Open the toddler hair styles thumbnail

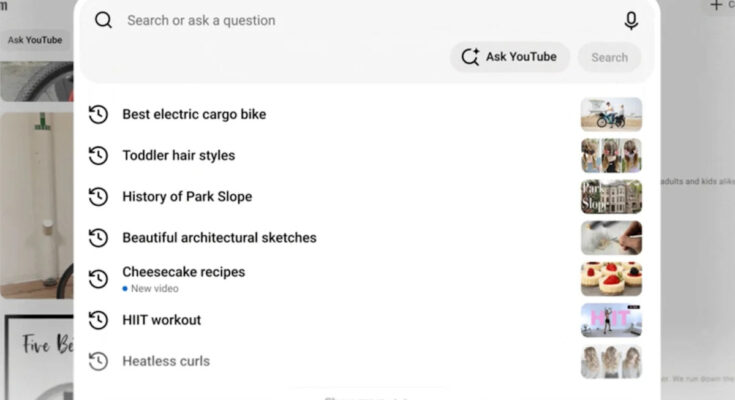(x=611, y=156)
